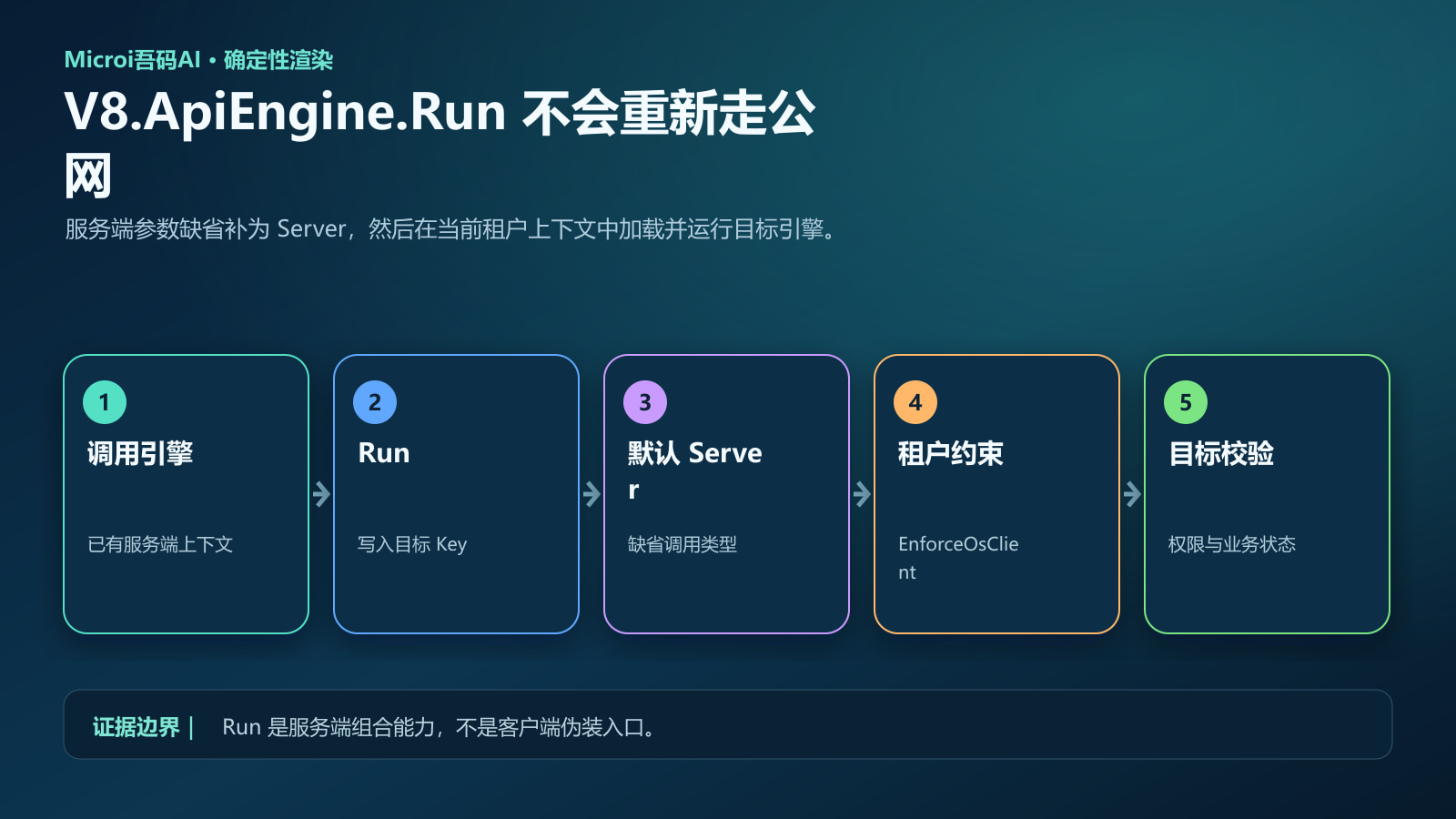Click the Microi吾码AI header label

point(198,60)
